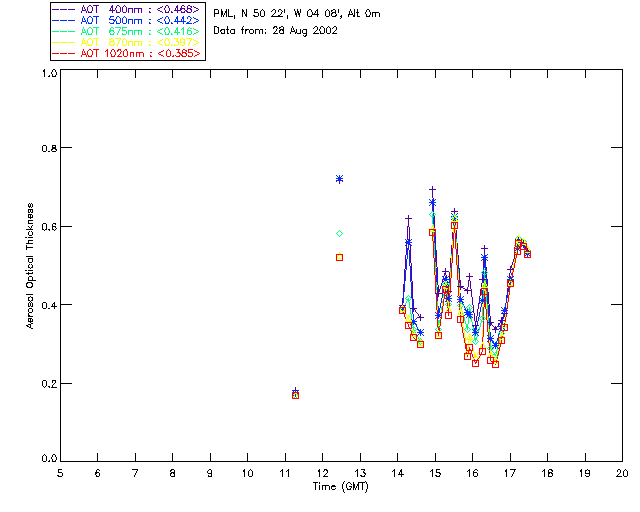Click the y-axis tick label 0.0
The image size is (640, 512).
click(x=49, y=459)
